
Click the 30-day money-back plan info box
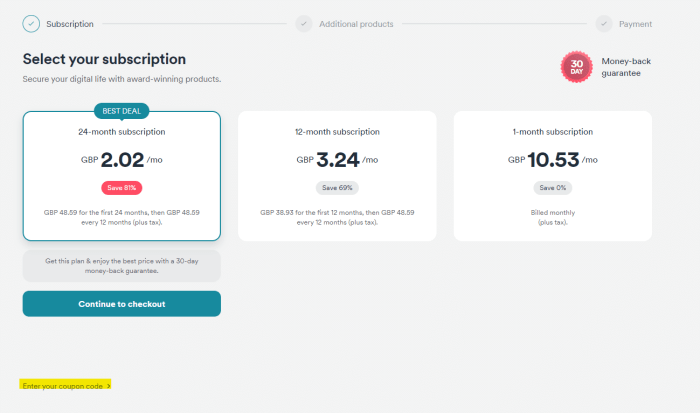coord(121,266)
